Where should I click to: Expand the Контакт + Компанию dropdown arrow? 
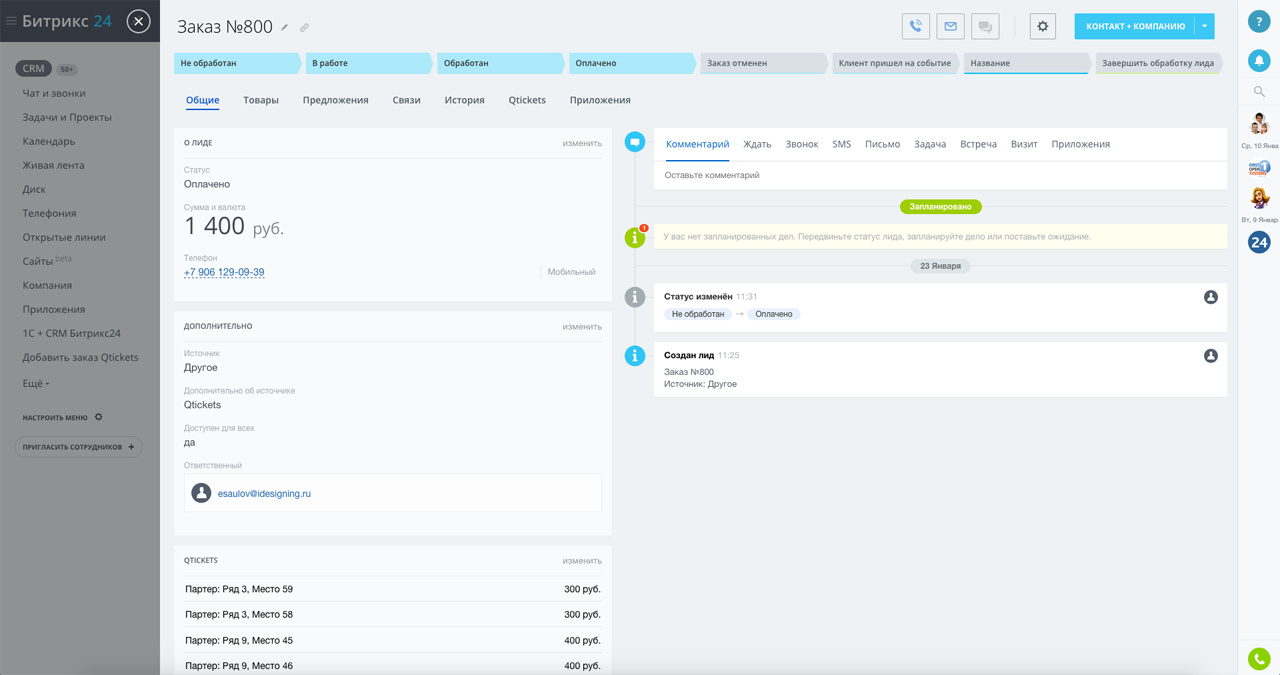[x=1205, y=27]
